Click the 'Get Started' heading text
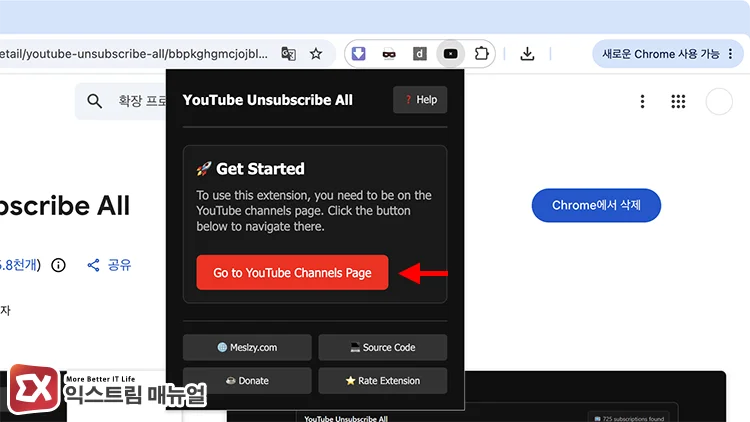 tap(260, 169)
